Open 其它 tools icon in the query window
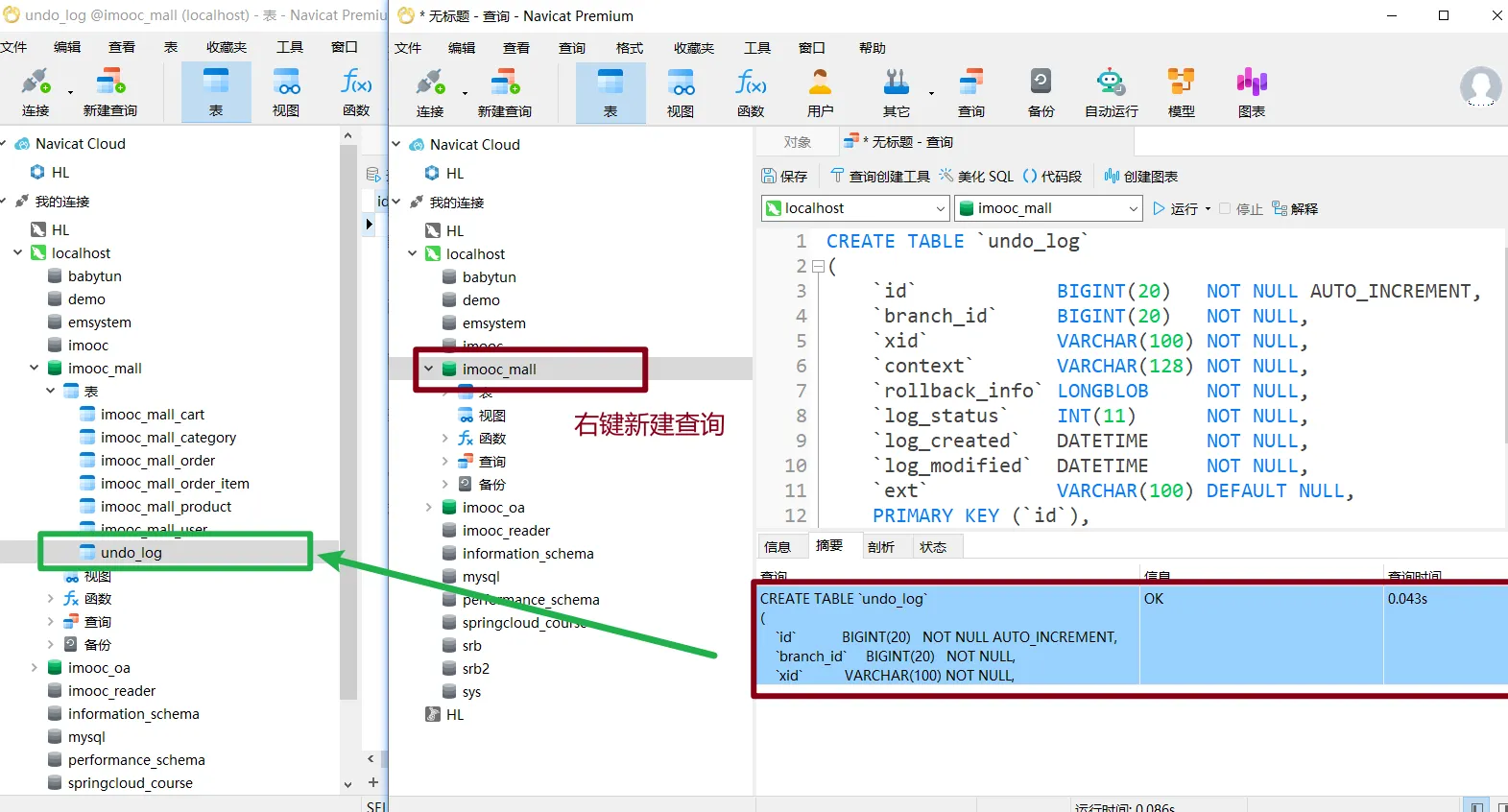This screenshot has height=812, width=1508. pos(897,83)
